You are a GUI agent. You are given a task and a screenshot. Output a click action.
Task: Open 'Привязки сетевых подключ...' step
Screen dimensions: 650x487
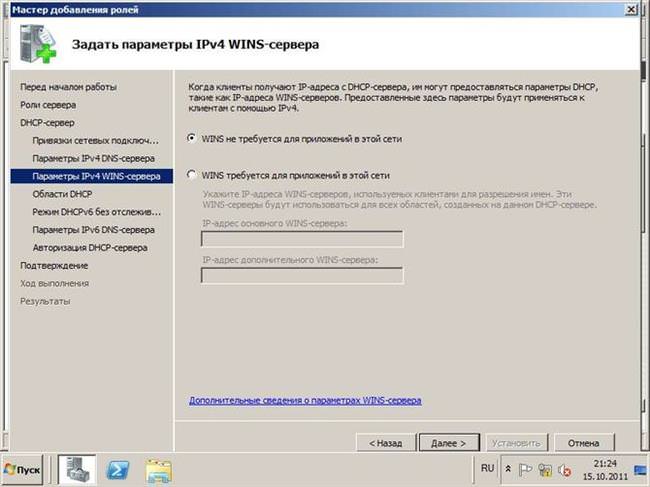point(95,141)
